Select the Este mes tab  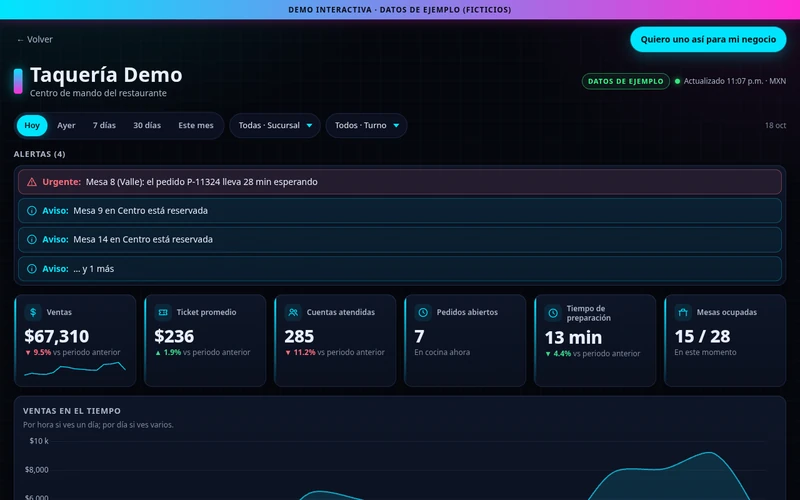coord(196,126)
